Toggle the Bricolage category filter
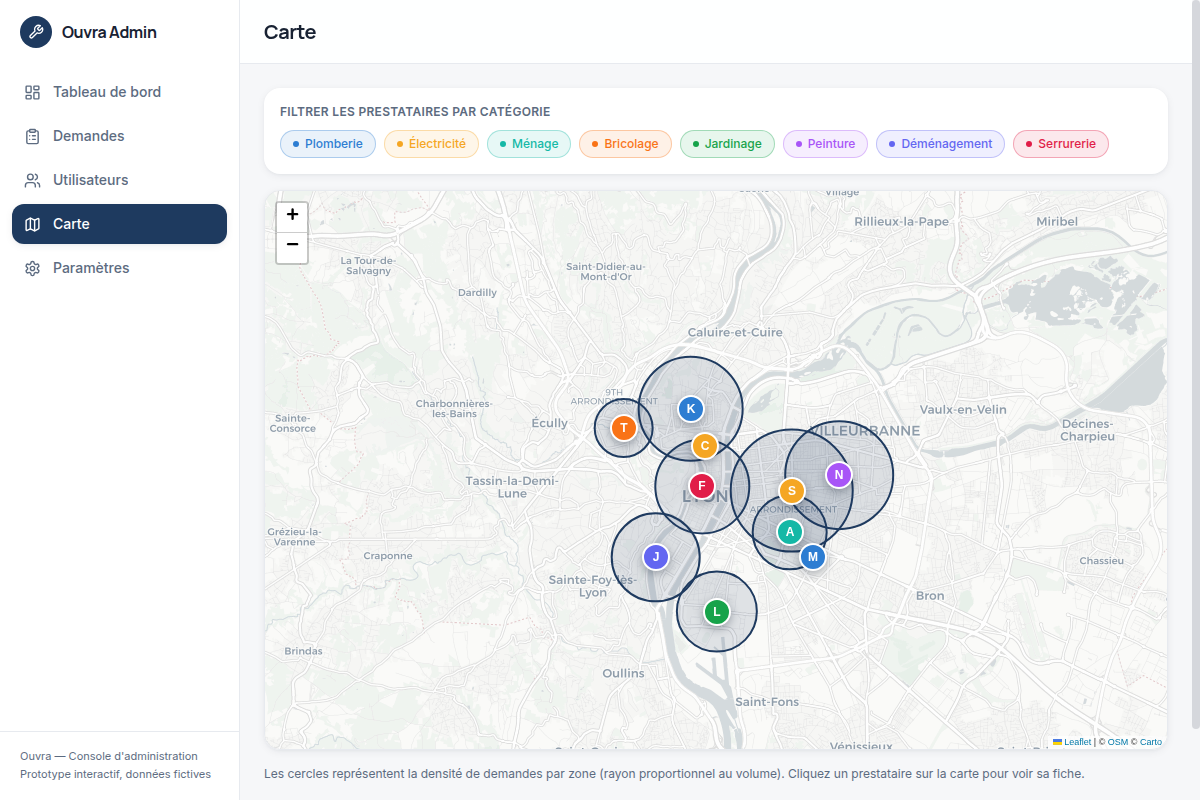 pyautogui.click(x=625, y=144)
